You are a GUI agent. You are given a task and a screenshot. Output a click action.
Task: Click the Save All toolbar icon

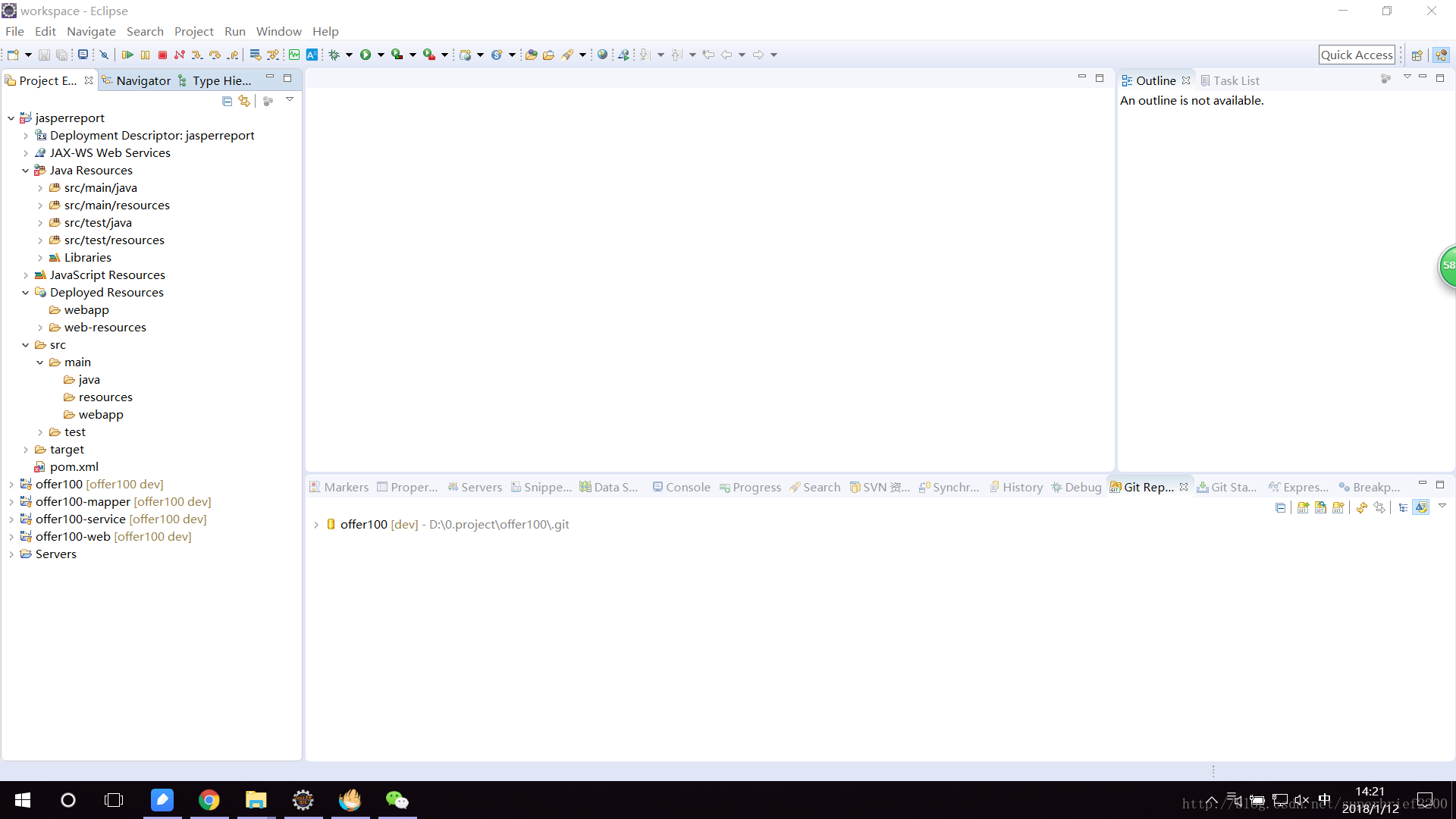pyautogui.click(x=61, y=55)
